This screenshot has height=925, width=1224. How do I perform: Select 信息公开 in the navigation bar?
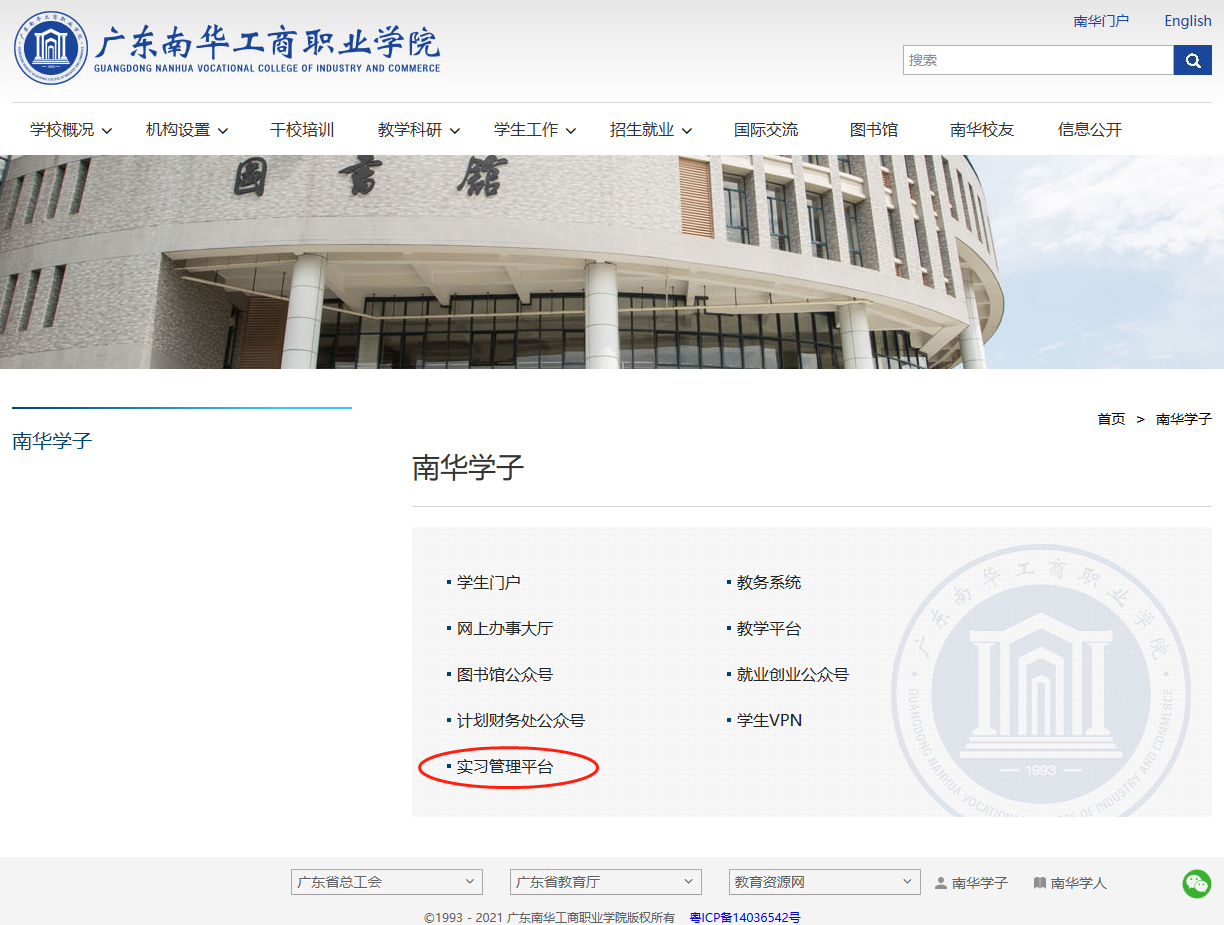1089,130
